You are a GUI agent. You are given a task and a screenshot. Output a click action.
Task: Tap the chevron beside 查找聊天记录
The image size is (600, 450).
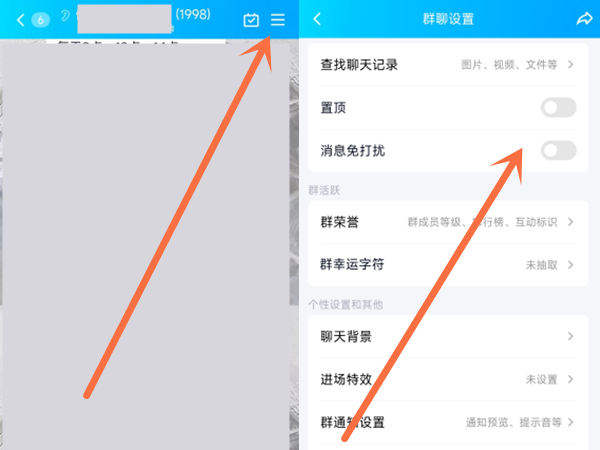point(571,65)
